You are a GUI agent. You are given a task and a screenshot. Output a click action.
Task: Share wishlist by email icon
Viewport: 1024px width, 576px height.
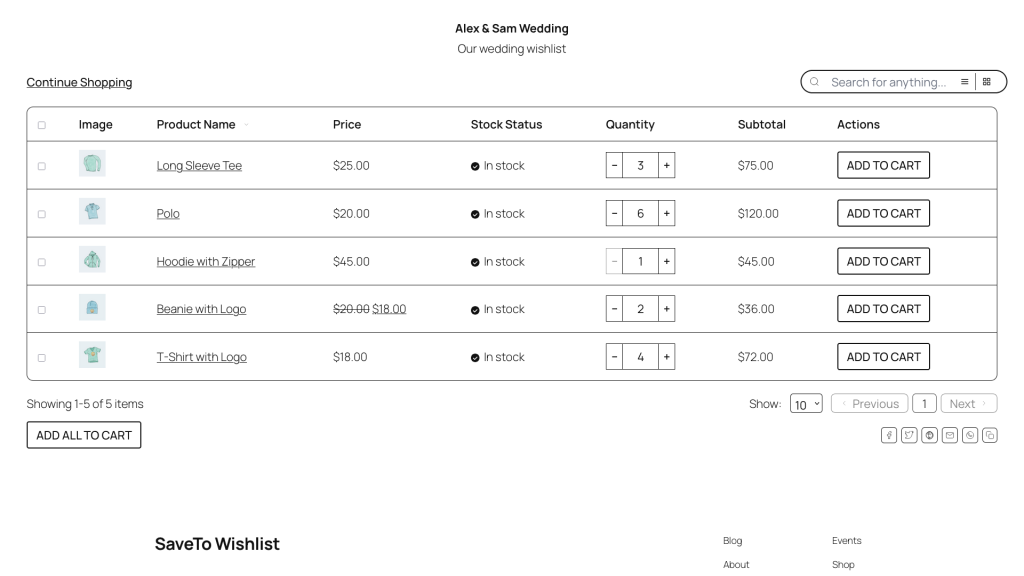(950, 436)
